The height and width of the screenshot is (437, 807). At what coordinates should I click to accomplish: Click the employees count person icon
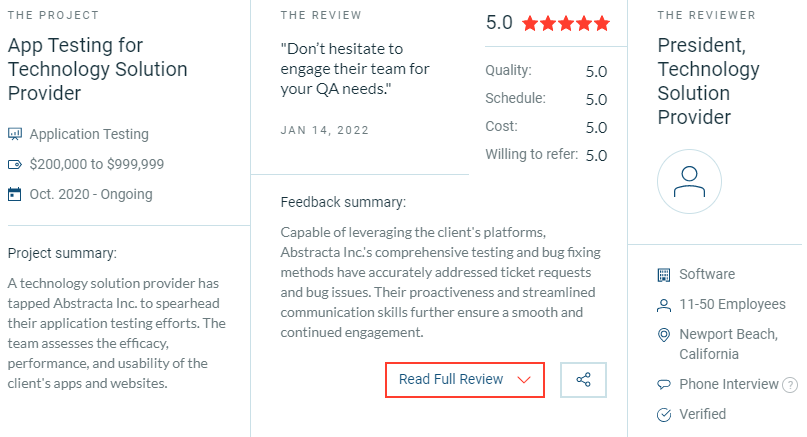tap(663, 305)
